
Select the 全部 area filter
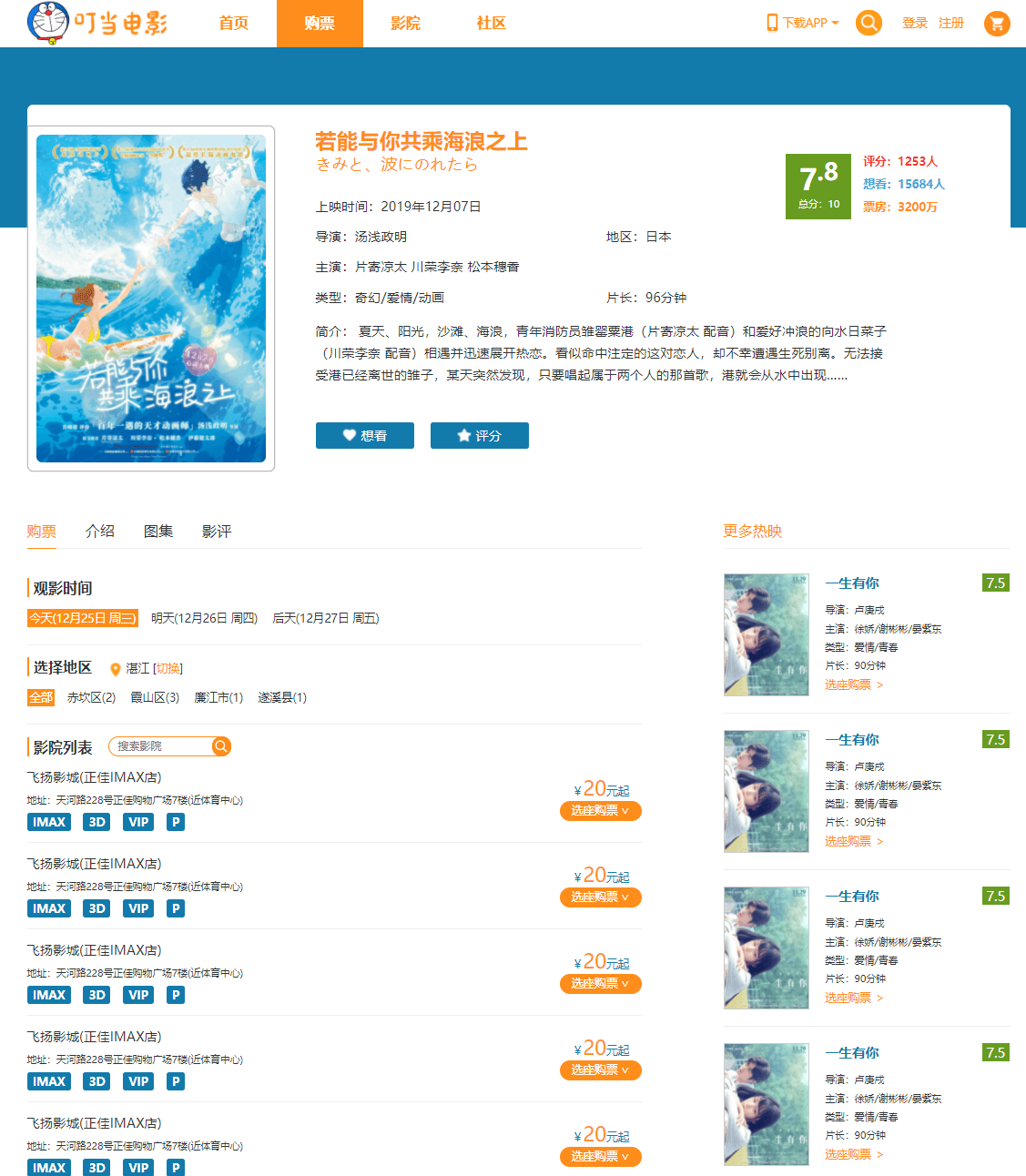tap(41, 697)
